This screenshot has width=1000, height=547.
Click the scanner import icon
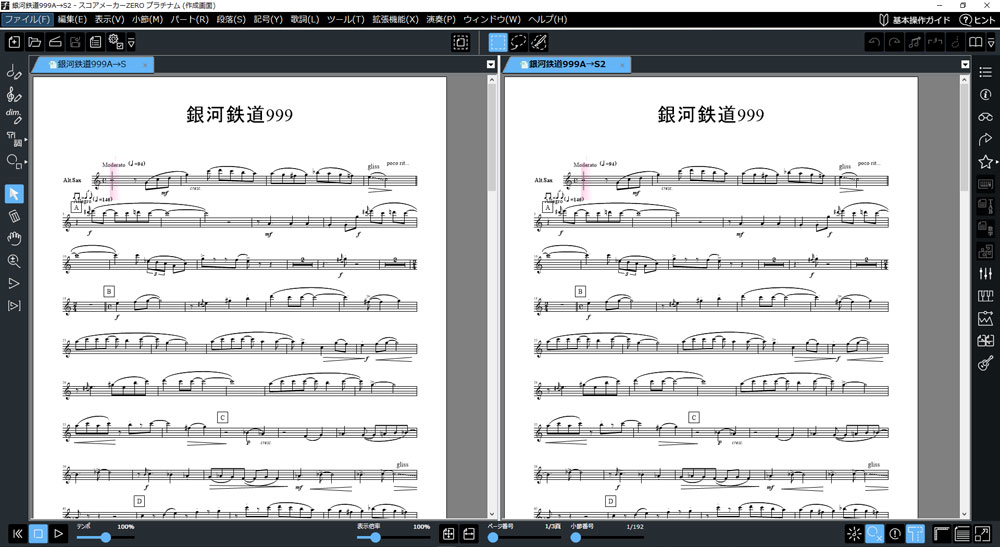tap(55, 42)
